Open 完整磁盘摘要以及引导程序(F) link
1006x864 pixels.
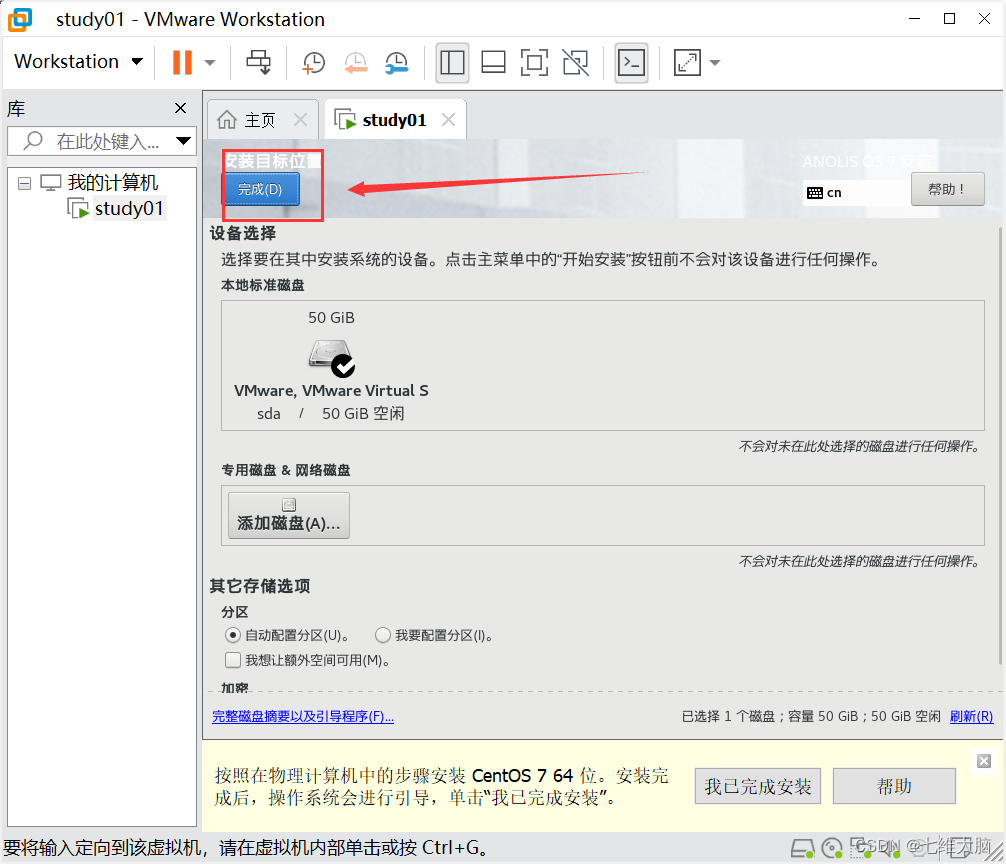[303, 716]
